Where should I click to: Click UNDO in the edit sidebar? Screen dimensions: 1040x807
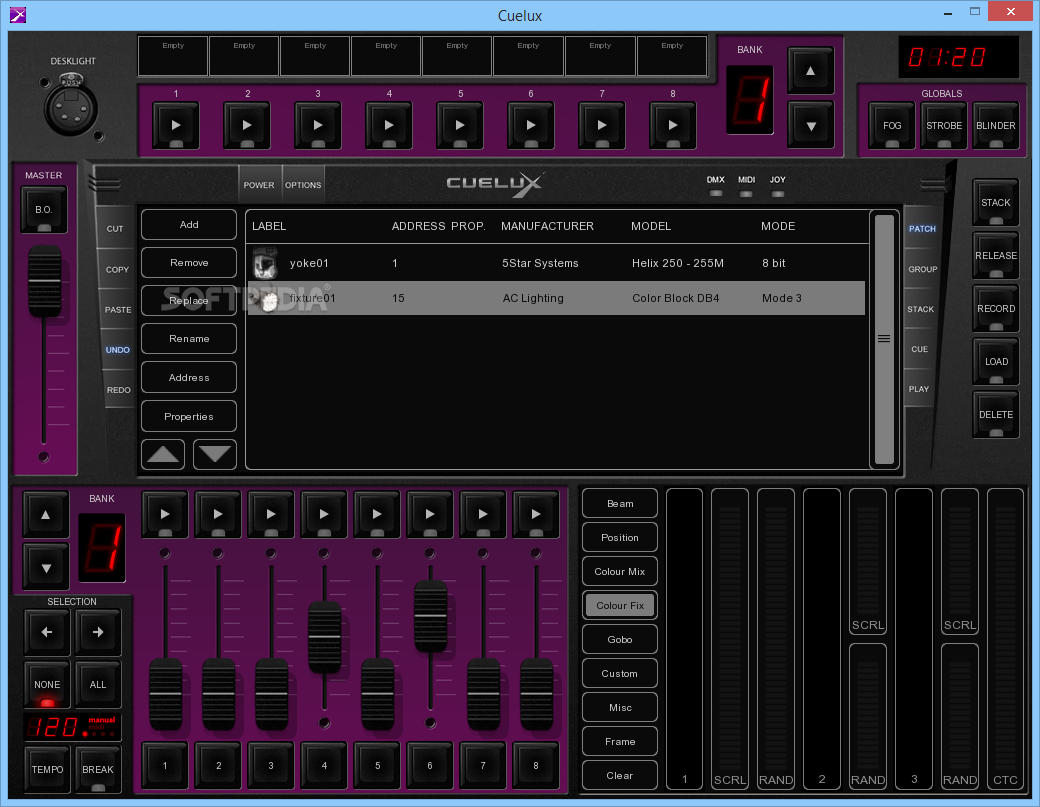pos(117,349)
